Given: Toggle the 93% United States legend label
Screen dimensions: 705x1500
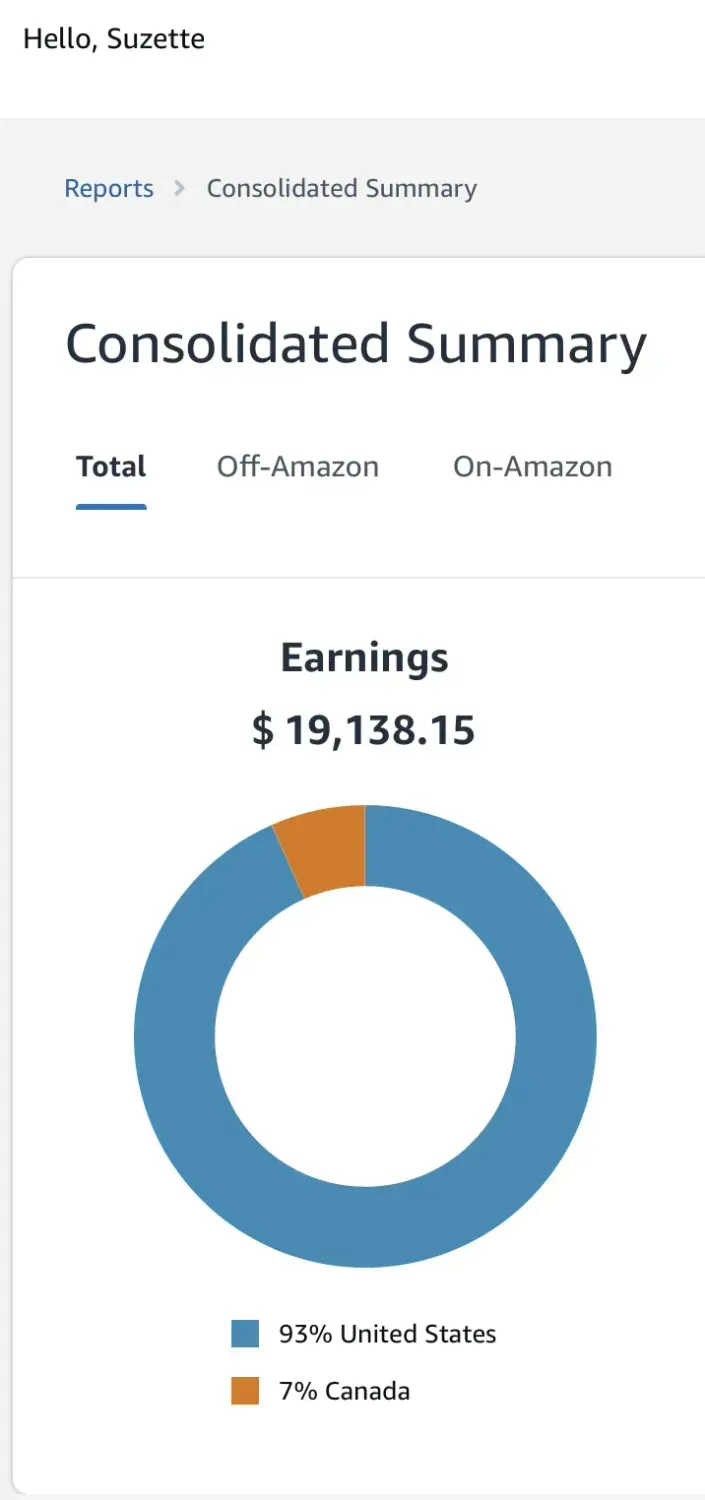Looking at the screenshot, I should pyautogui.click(x=387, y=1334).
